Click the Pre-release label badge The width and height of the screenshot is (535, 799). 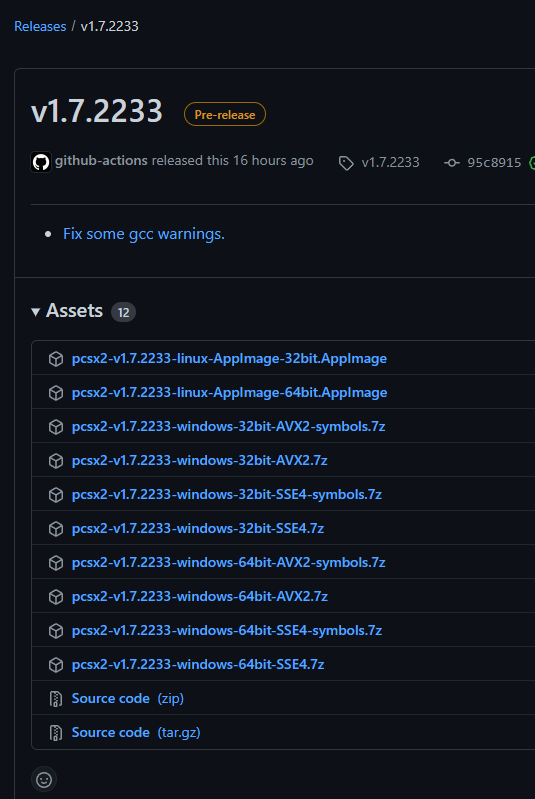pos(225,114)
